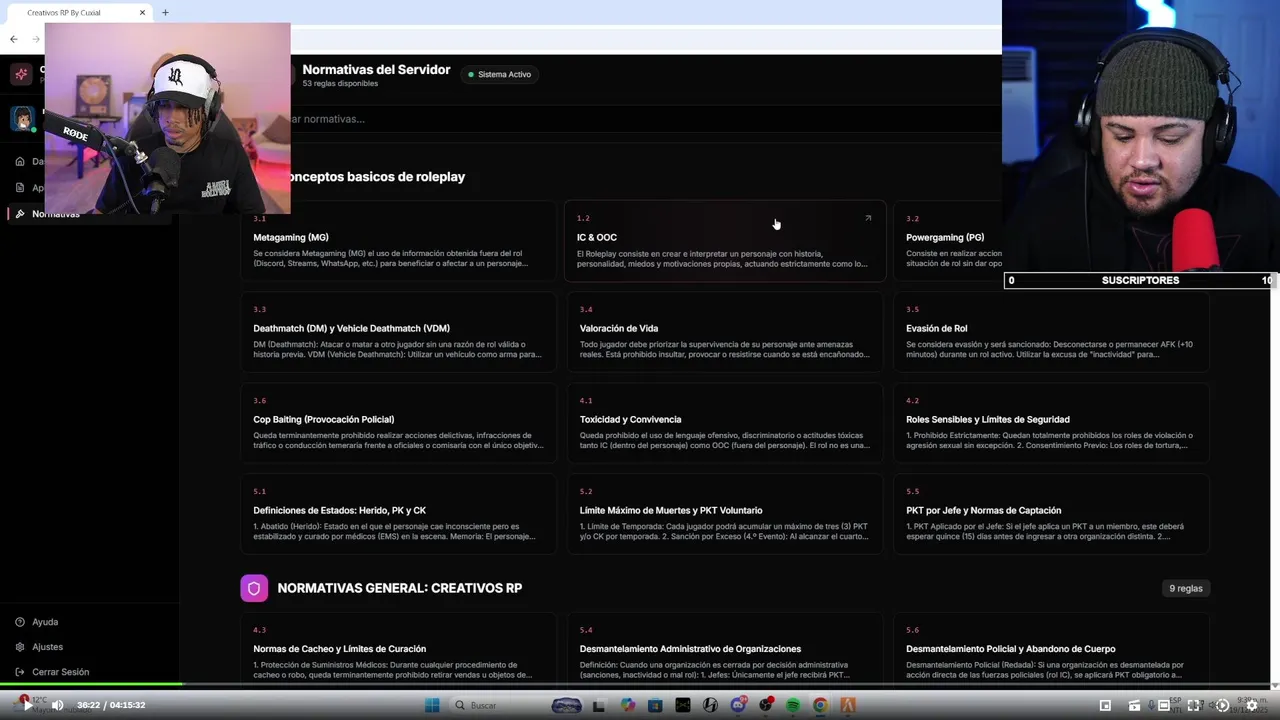The image size is (1280, 720).
Task: Click the Sistema Activo status badge
Action: [499, 74]
